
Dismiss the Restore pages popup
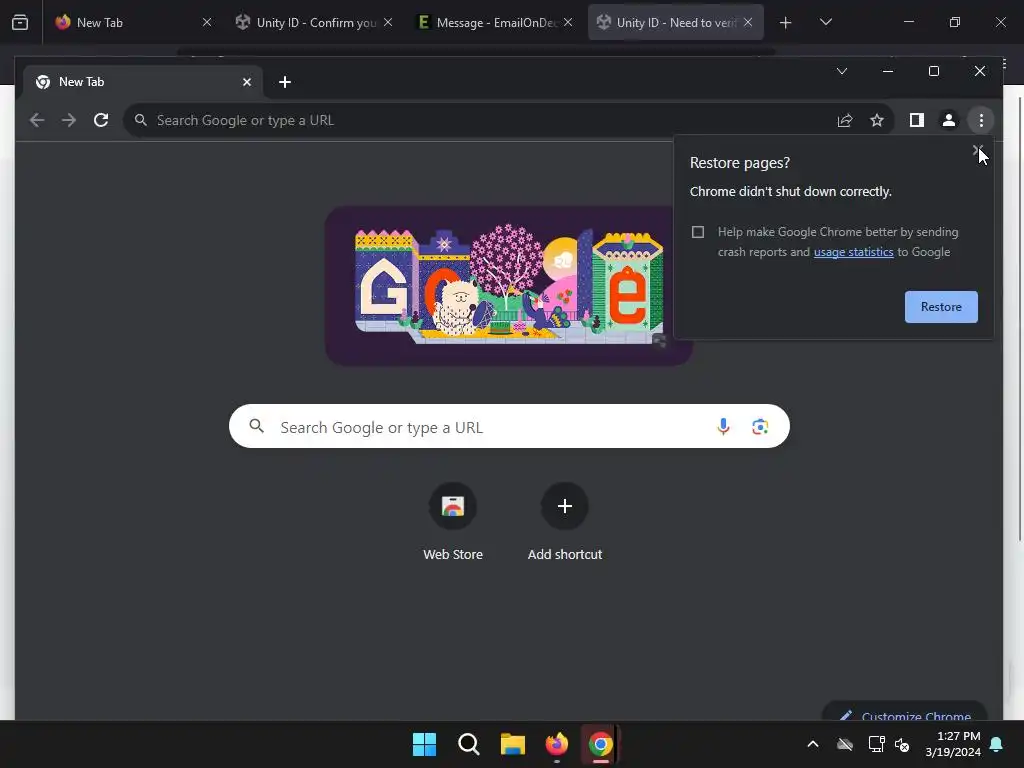pyautogui.click(x=977, y=151)
